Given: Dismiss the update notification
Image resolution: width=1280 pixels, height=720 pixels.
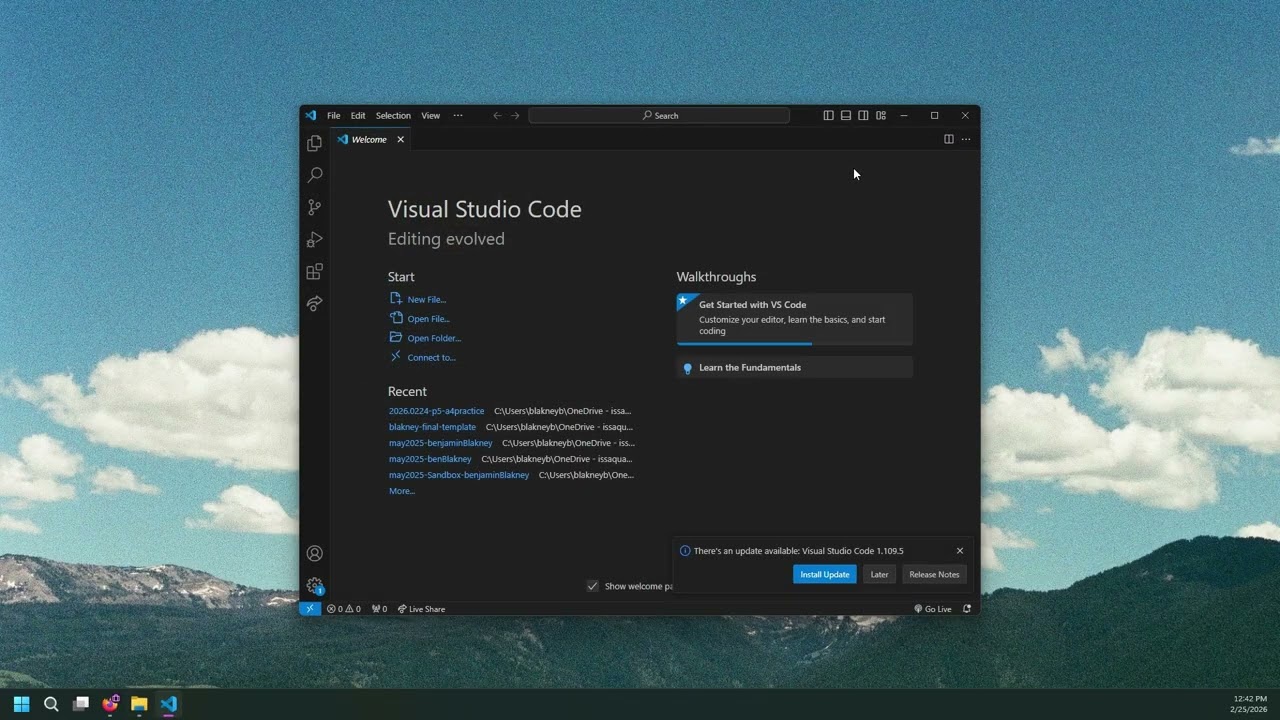Looking at the screenshot, I should tap(960, 551).
